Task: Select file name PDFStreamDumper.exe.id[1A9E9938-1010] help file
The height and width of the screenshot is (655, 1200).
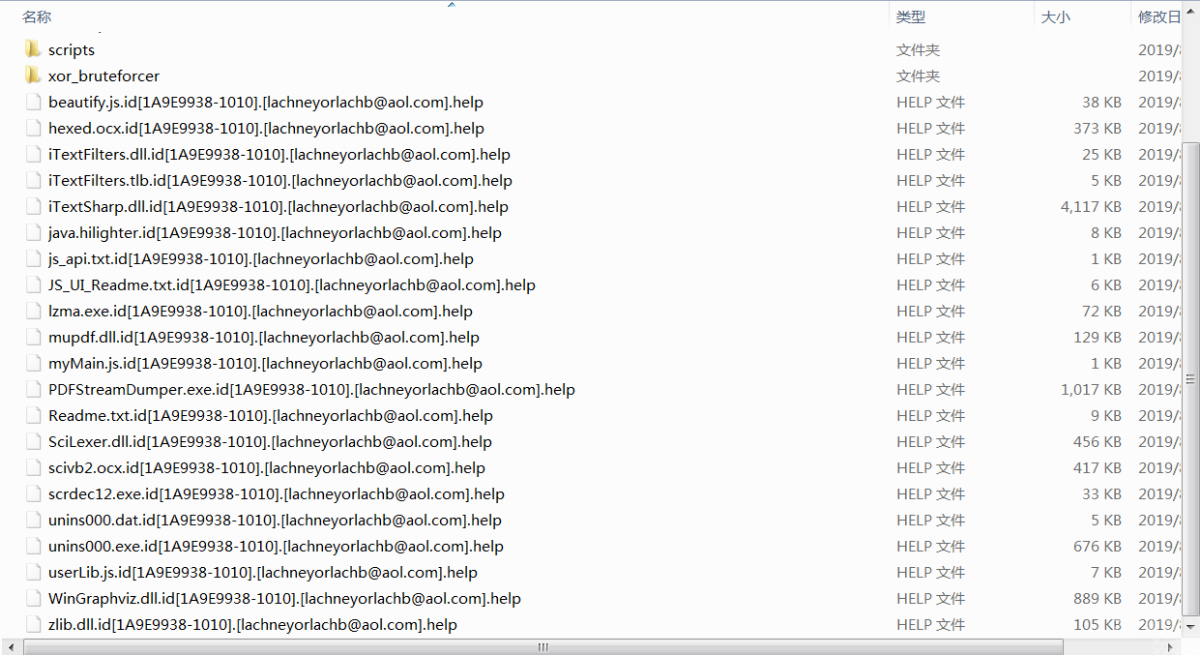Action: [312, 389]
